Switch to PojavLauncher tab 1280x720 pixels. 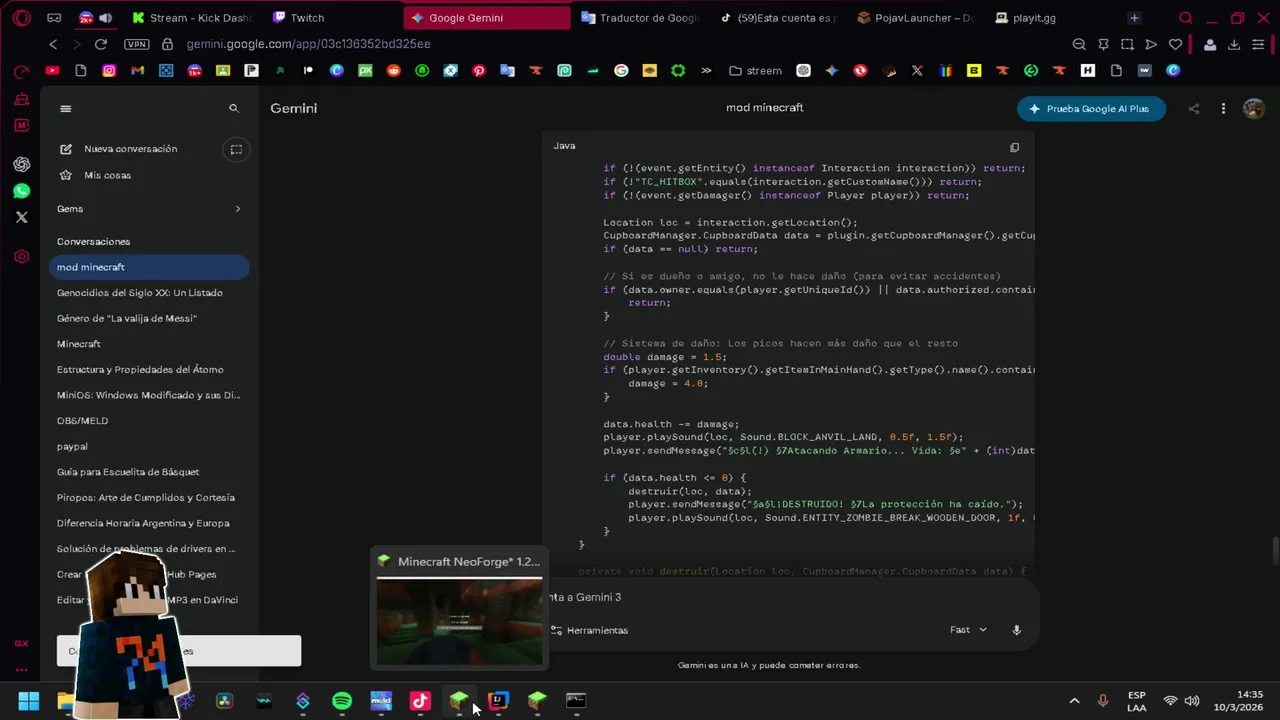pos(916,18)
